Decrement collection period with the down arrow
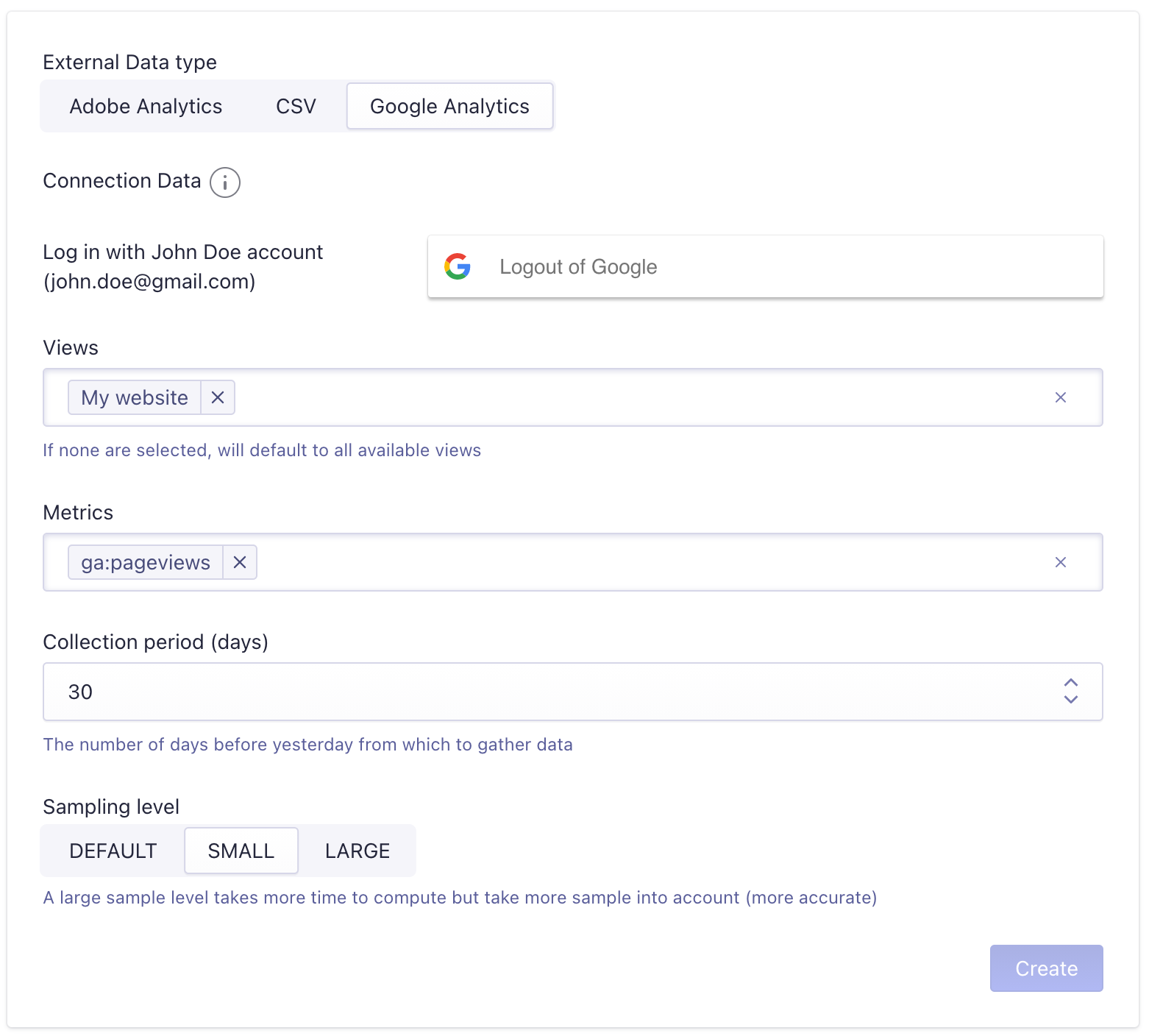The height and width of the screenshot is (1036, 1149). pyautogui.click(x=1071, y=700)
